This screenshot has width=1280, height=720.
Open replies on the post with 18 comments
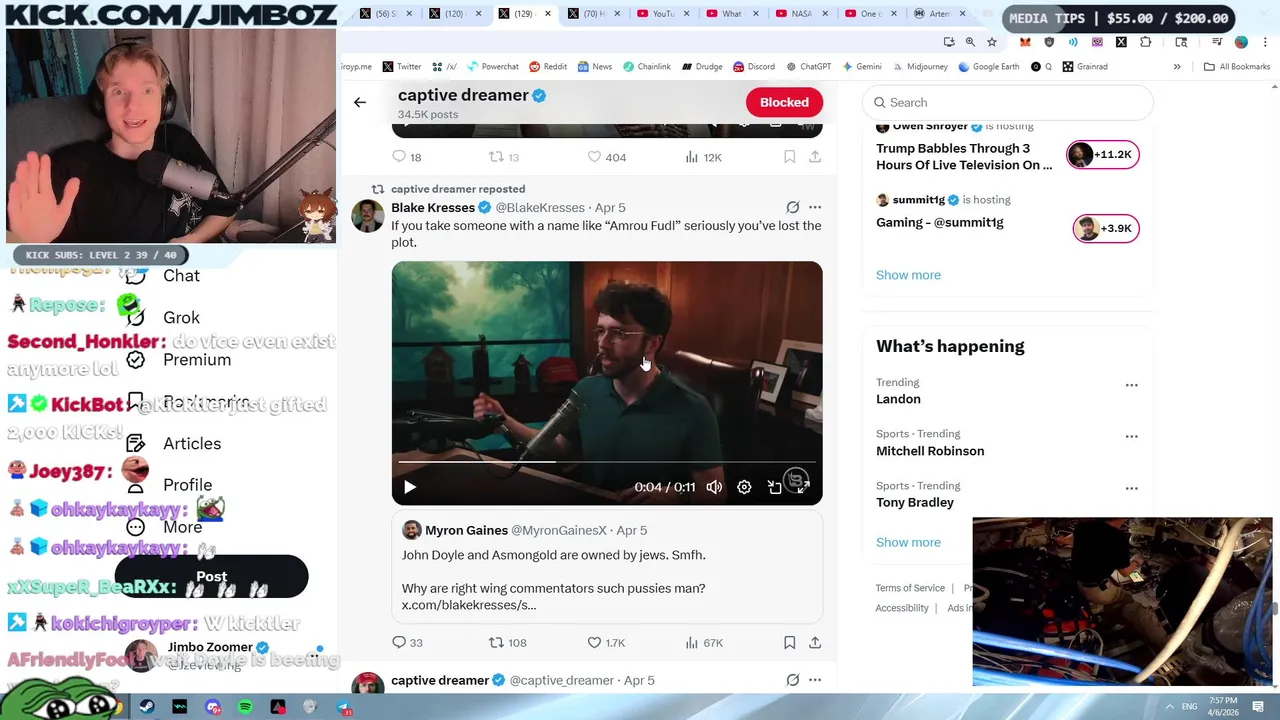pyautogui.click(x=407, y=157)
